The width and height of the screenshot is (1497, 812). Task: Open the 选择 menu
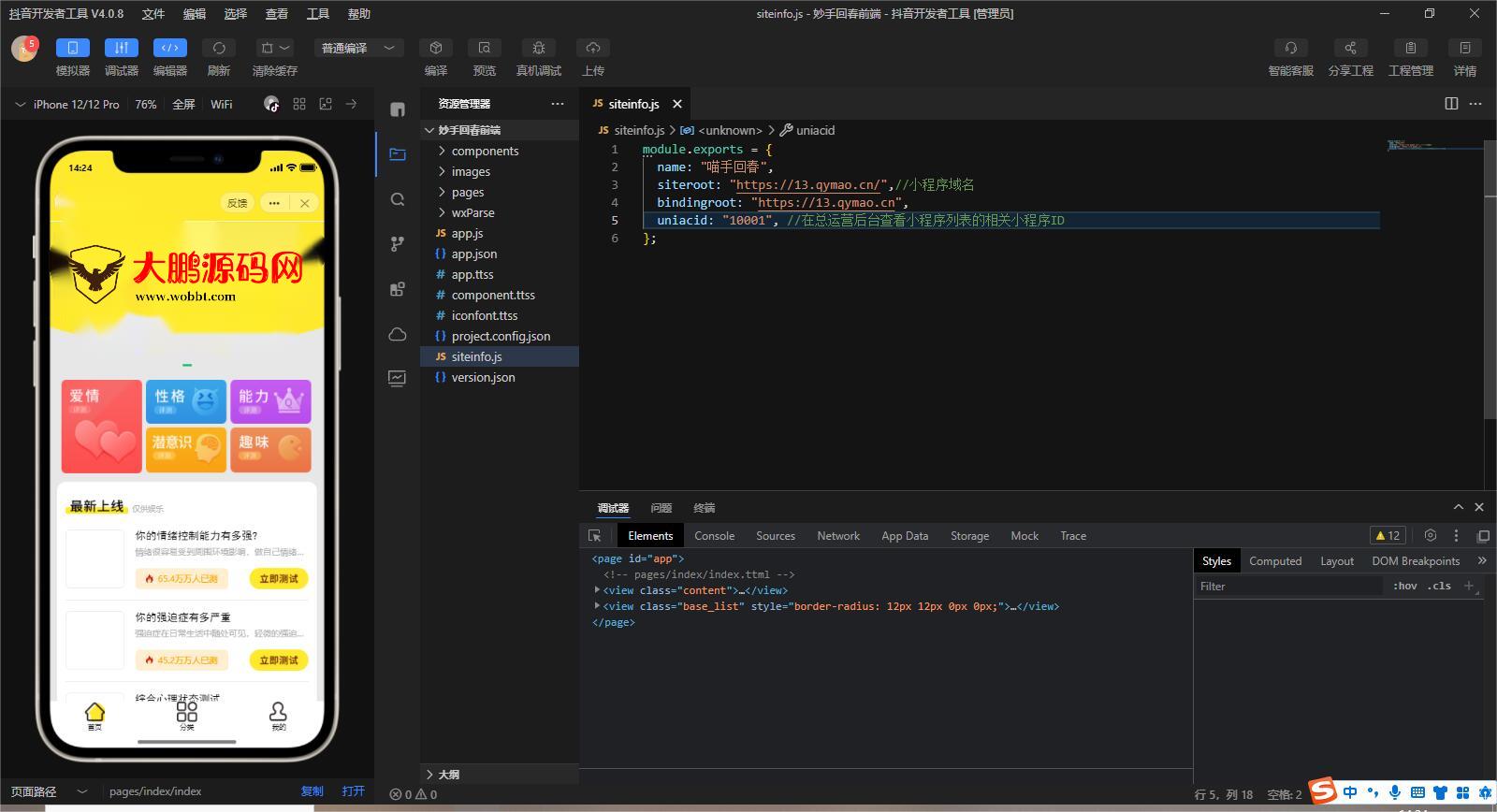[236, 14]
